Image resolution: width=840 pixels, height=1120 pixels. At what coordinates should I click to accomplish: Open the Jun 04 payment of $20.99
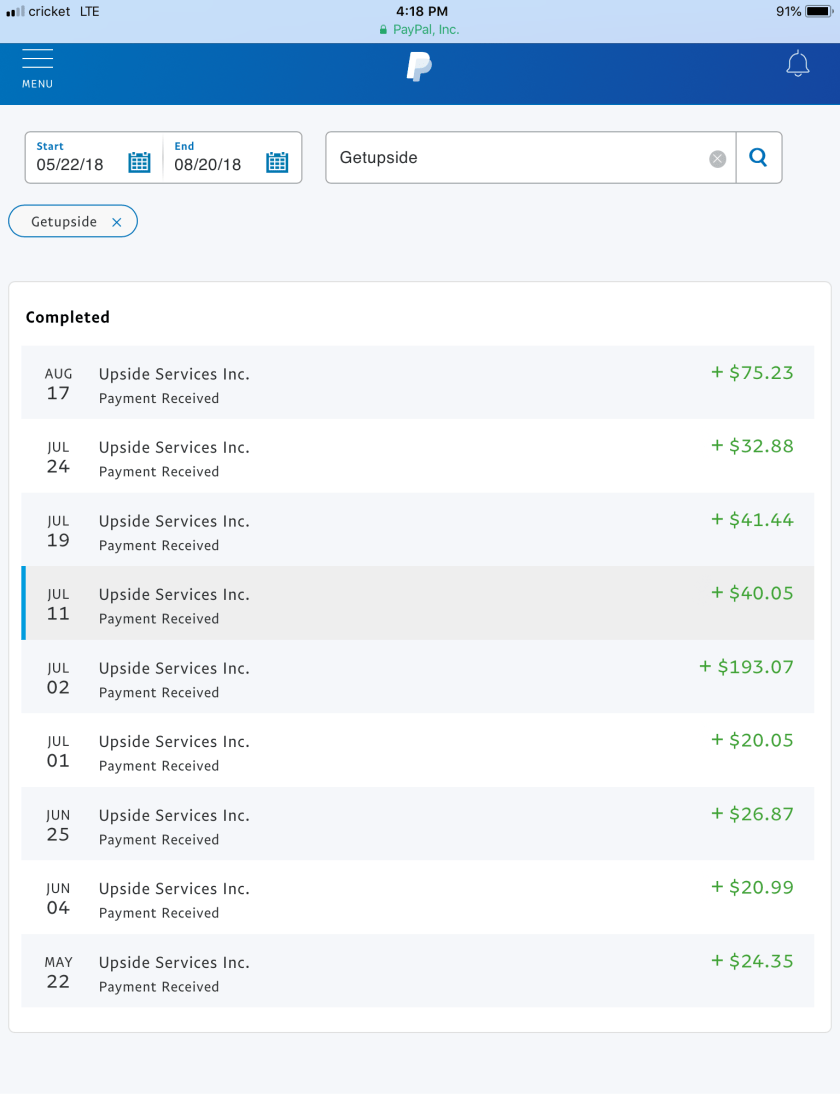pos(417,898)
